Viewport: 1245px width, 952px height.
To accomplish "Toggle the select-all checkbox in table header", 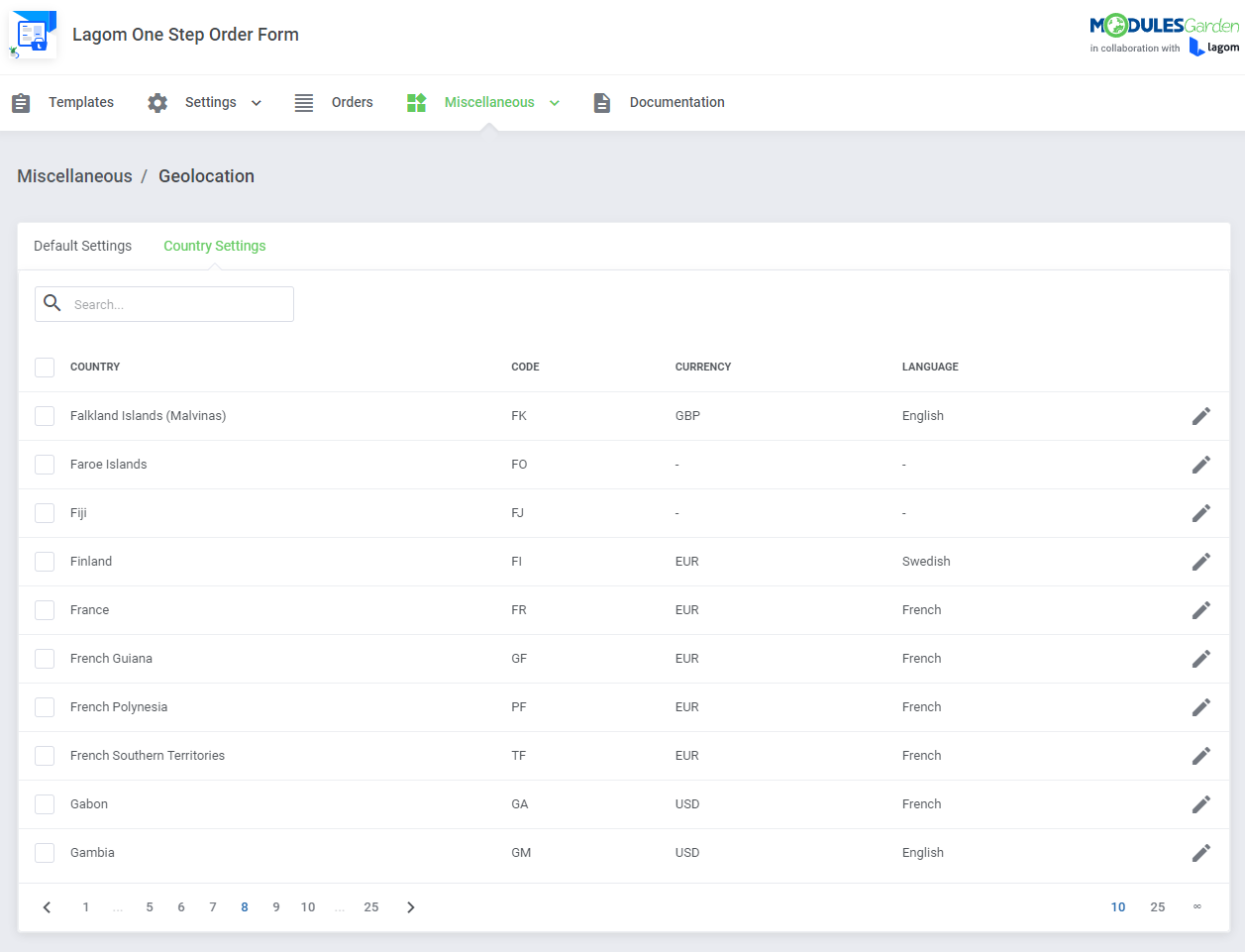I will [44, 367].
